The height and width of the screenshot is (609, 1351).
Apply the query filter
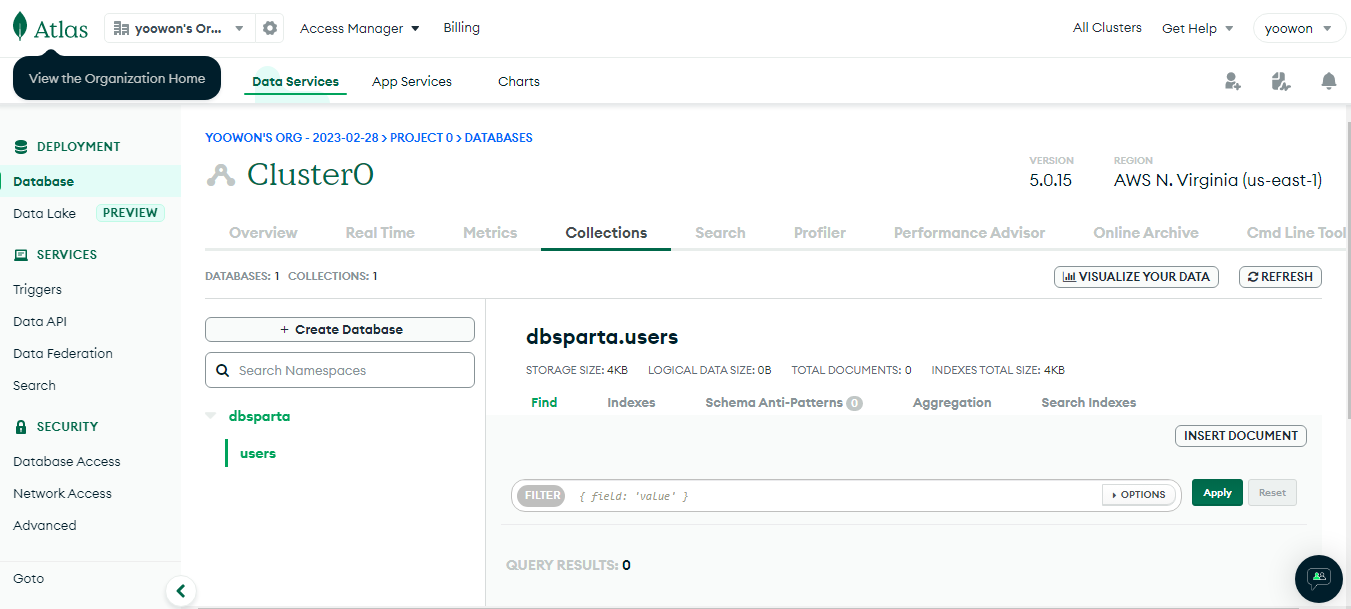(x=1217, y=493)
